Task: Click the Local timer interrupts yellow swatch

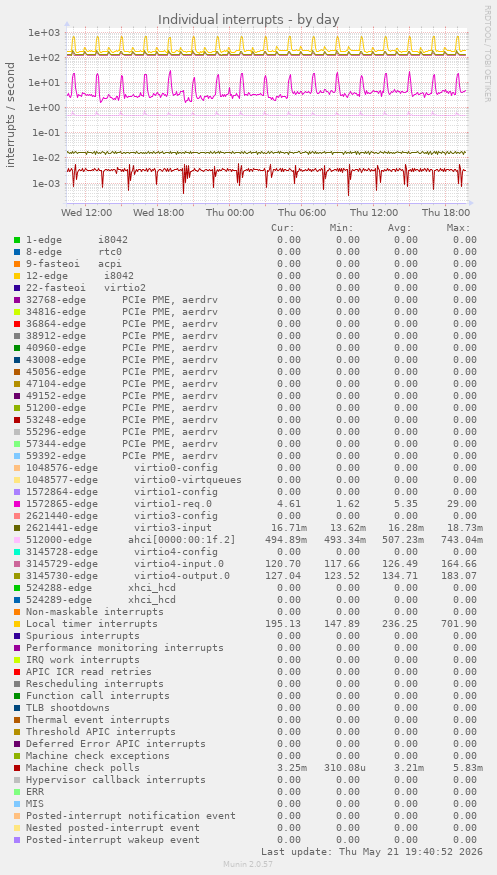Action: tap(17, 624)
